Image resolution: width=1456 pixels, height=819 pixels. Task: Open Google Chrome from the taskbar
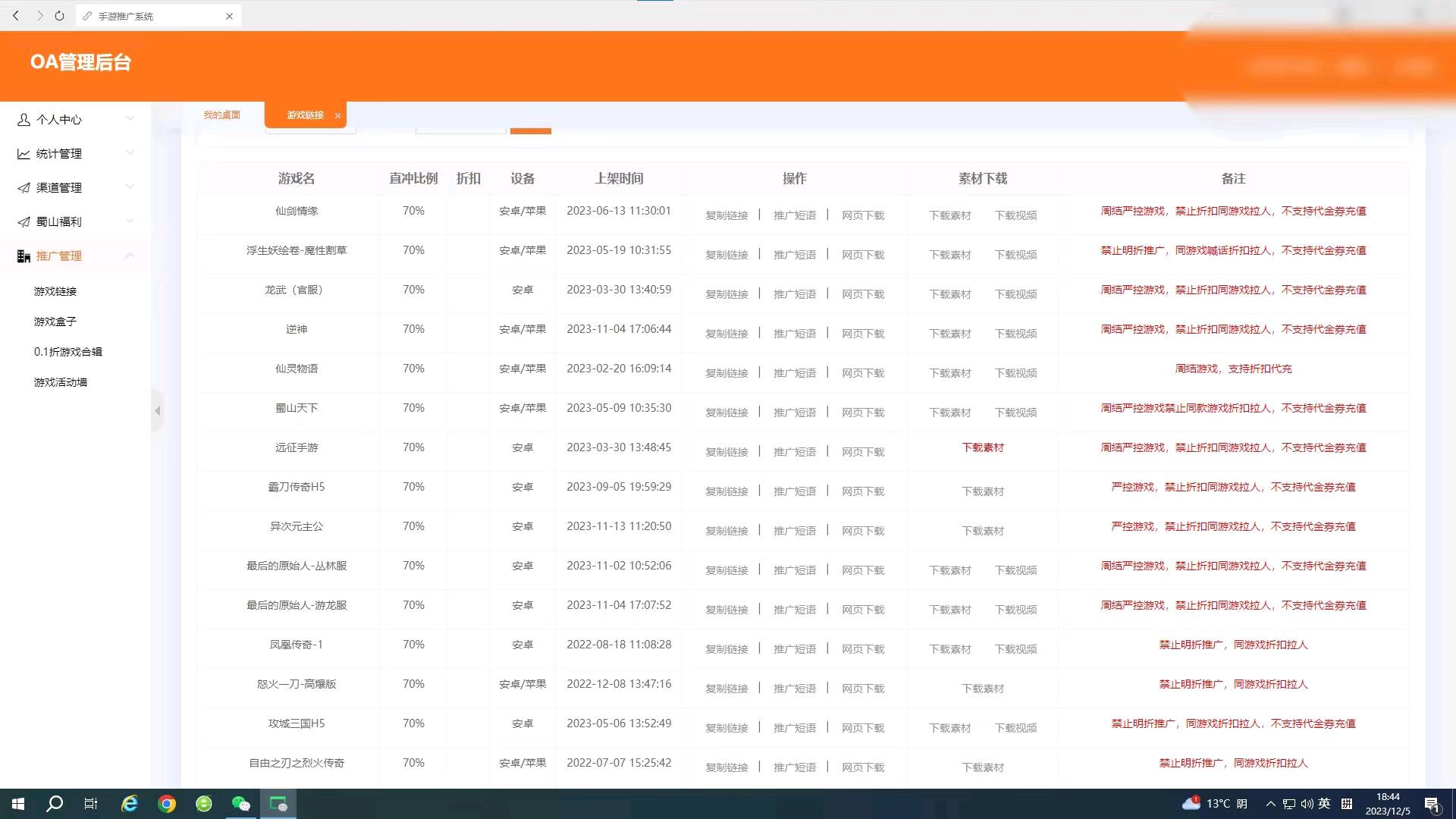[167, 804]
